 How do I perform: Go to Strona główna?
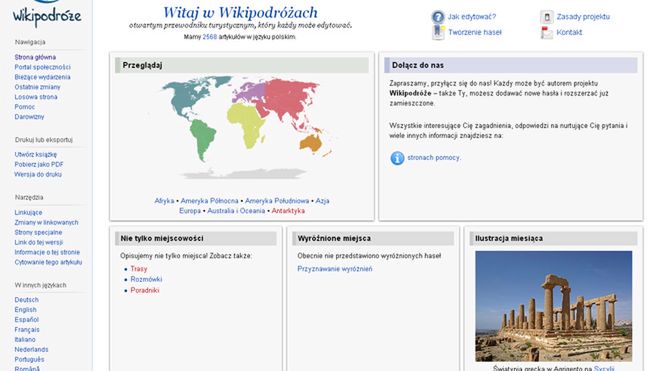[x=35, y=57]
